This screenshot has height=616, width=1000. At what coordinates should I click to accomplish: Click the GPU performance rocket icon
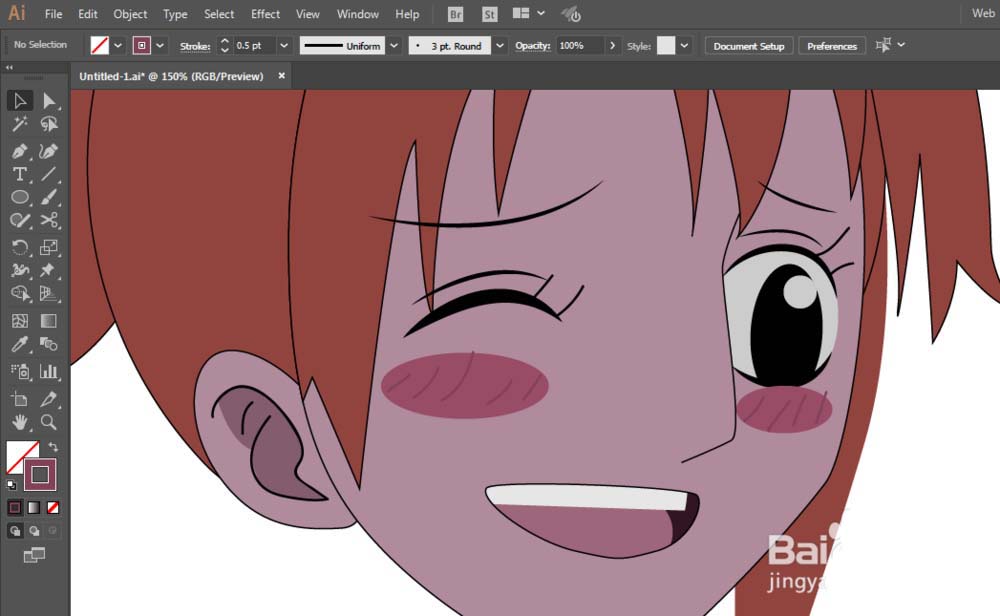point(571,14)
